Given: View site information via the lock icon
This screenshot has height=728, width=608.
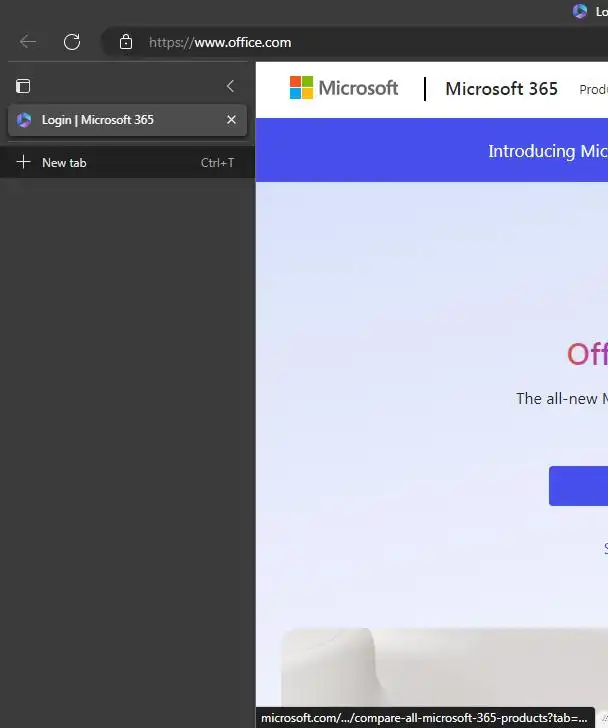Looking at the screenshot, I should coord(126,42).
